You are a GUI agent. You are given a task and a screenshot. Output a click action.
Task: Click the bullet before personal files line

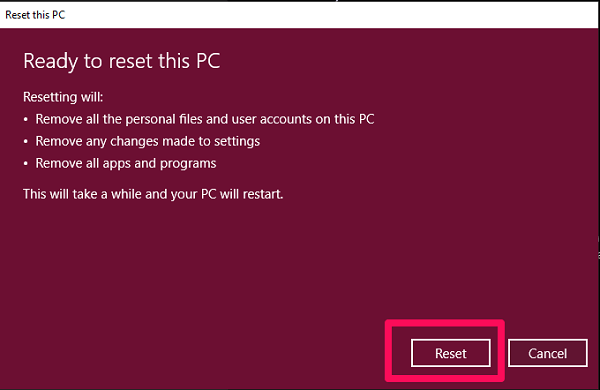click(26, 119)
